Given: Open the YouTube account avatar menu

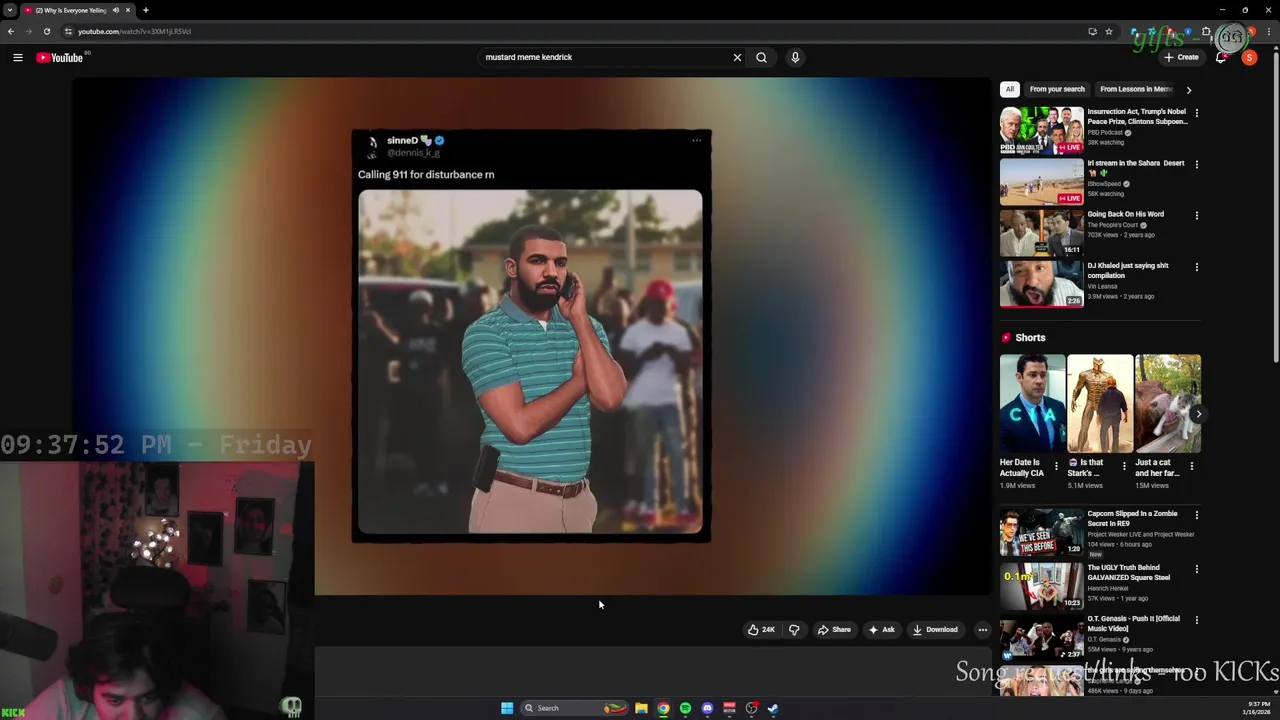Looking at the screenshot, I should point(1249,57).
